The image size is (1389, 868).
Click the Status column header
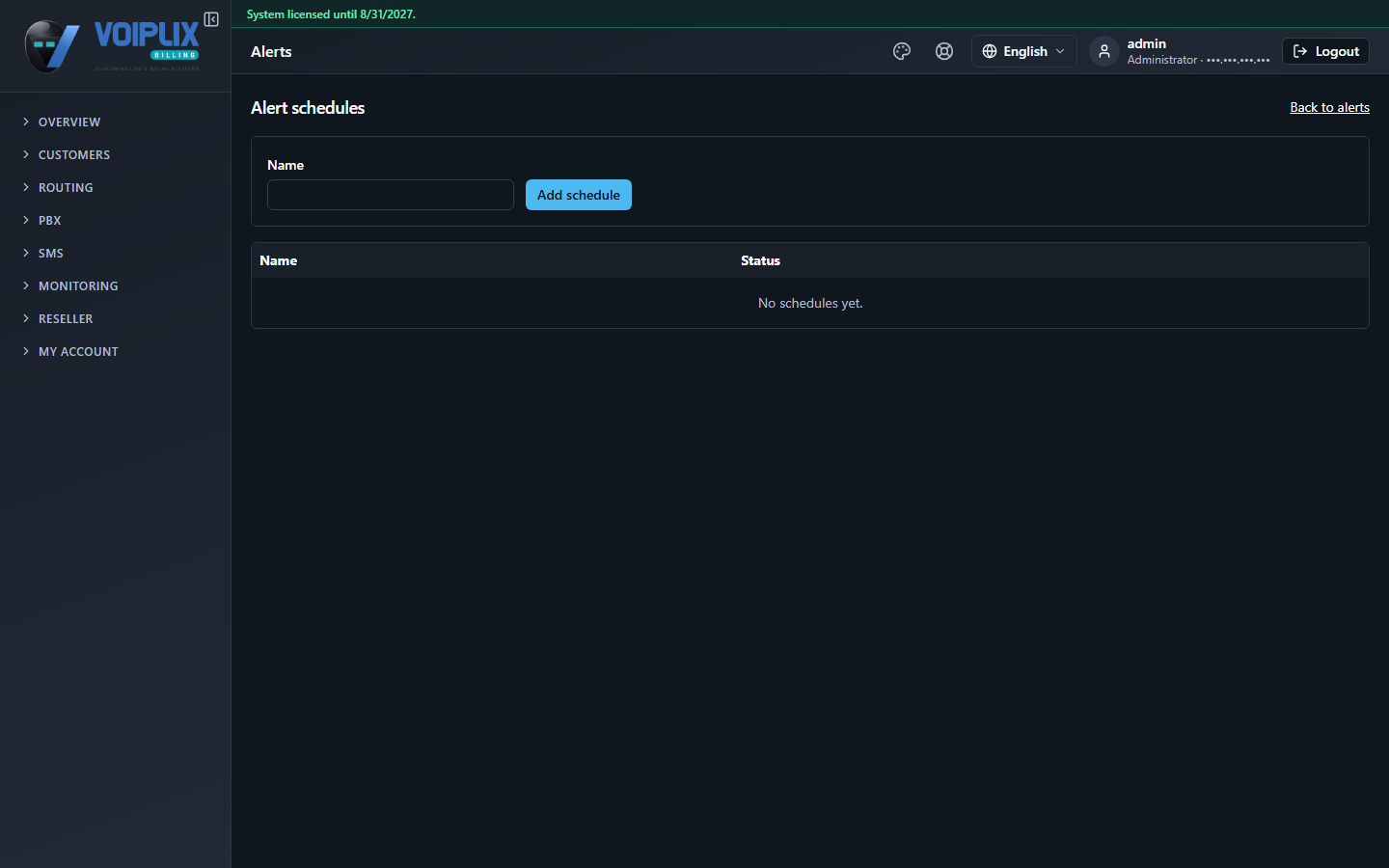tap(760, 260)
